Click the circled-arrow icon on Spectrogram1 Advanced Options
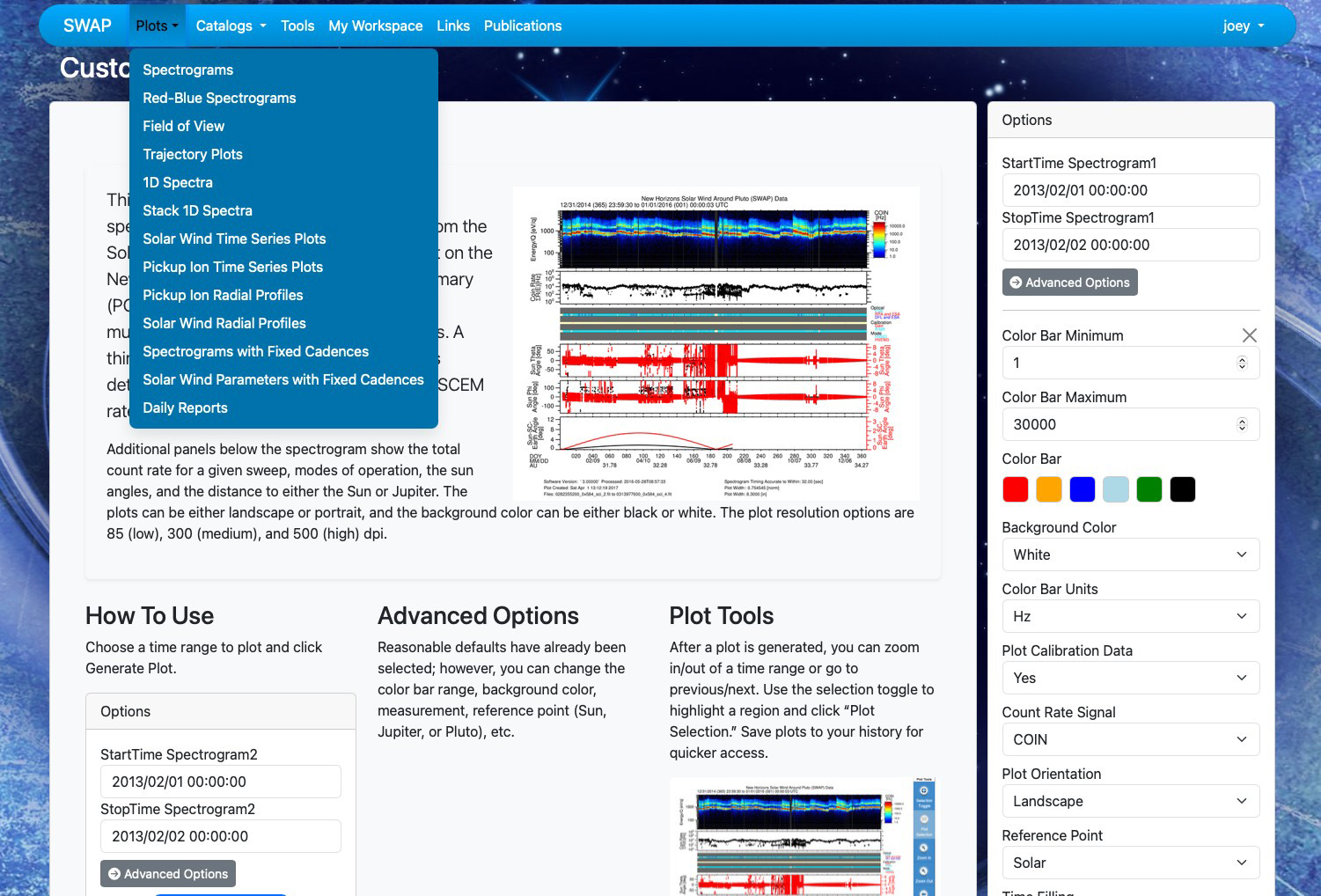Viewport: 1321px width, 896px height. (1016, 282)
